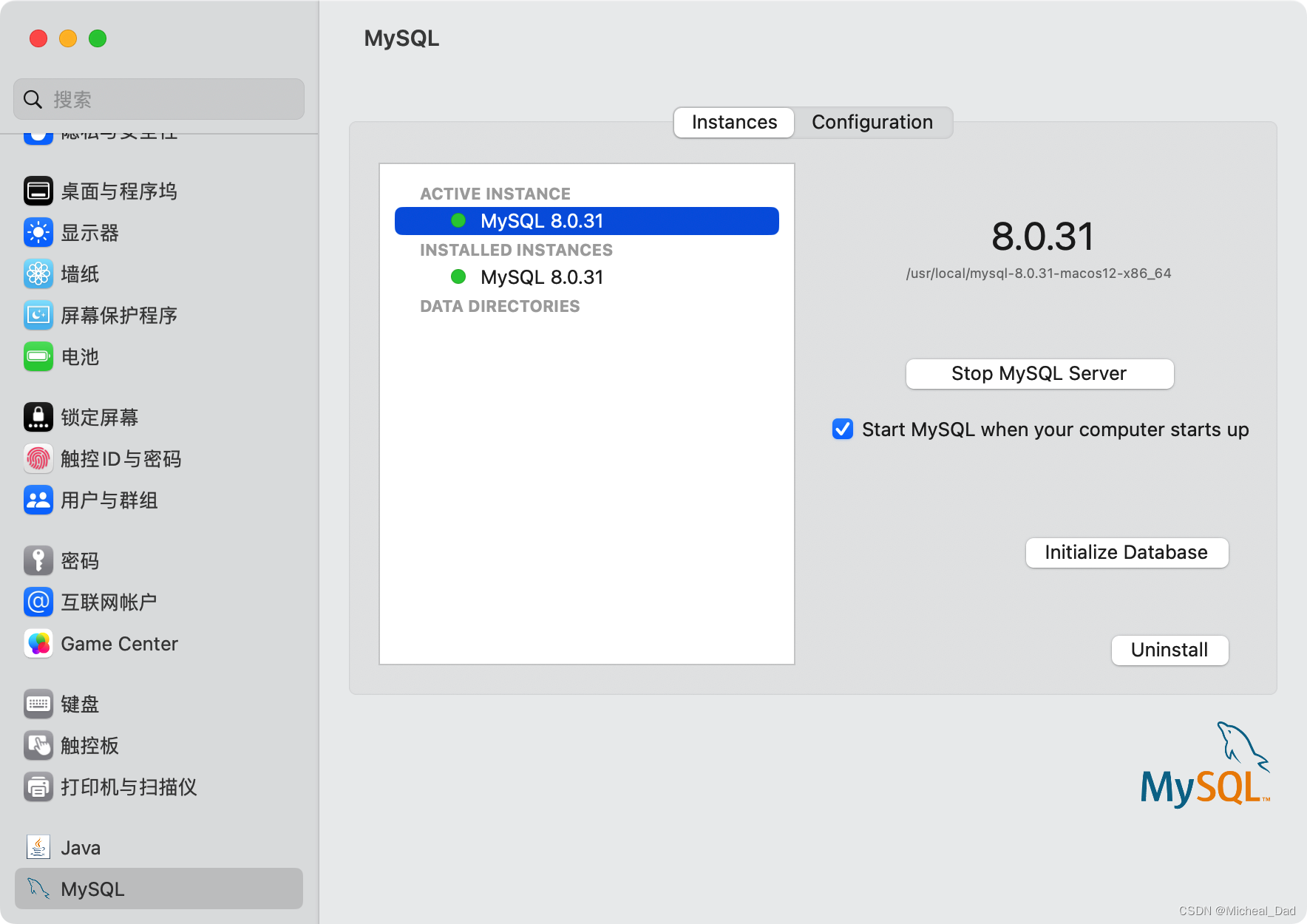Close the System Settings window (red button)
This screenshot has width=1307, height=924.
(x=38, y=38)
